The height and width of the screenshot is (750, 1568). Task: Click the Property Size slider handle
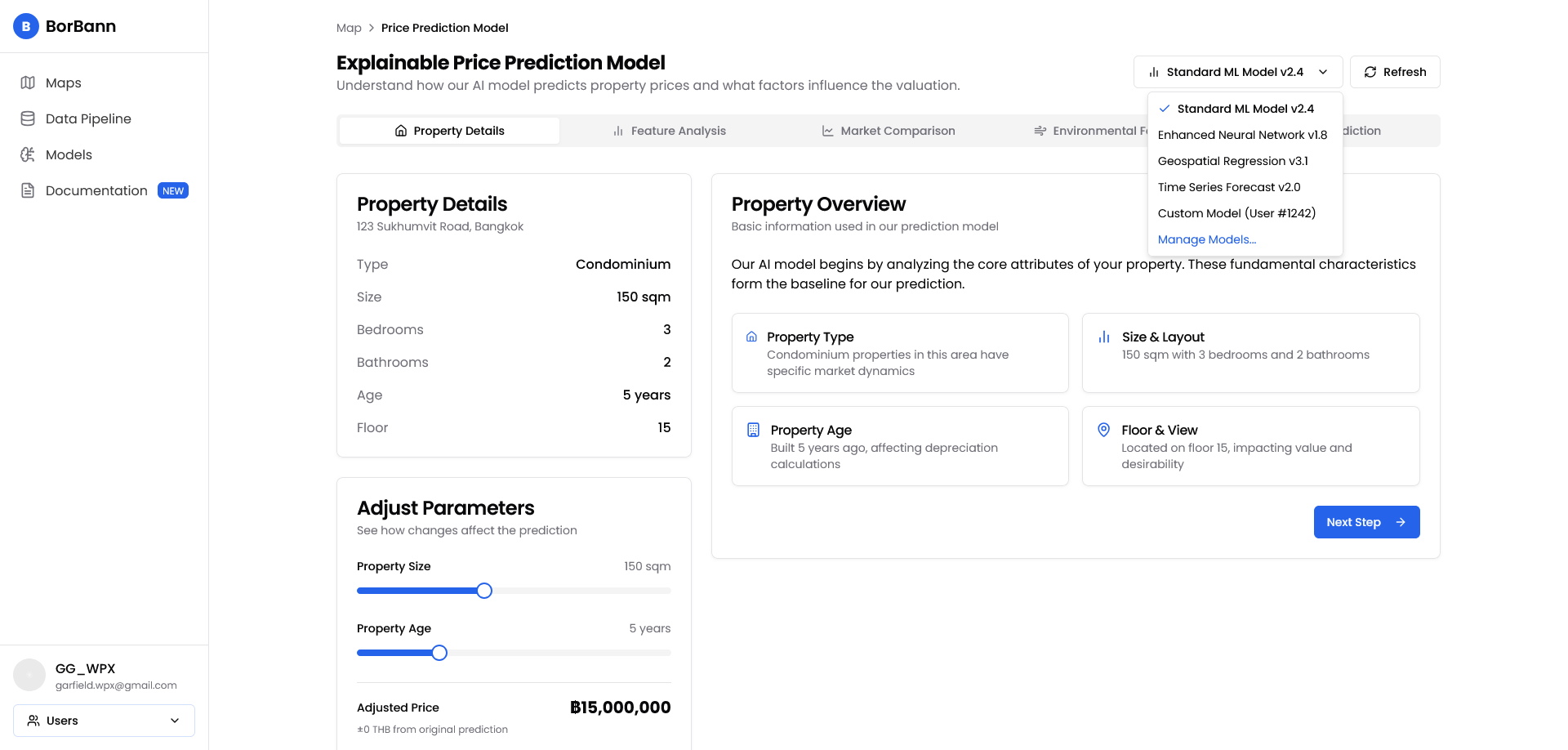[484, 591]
